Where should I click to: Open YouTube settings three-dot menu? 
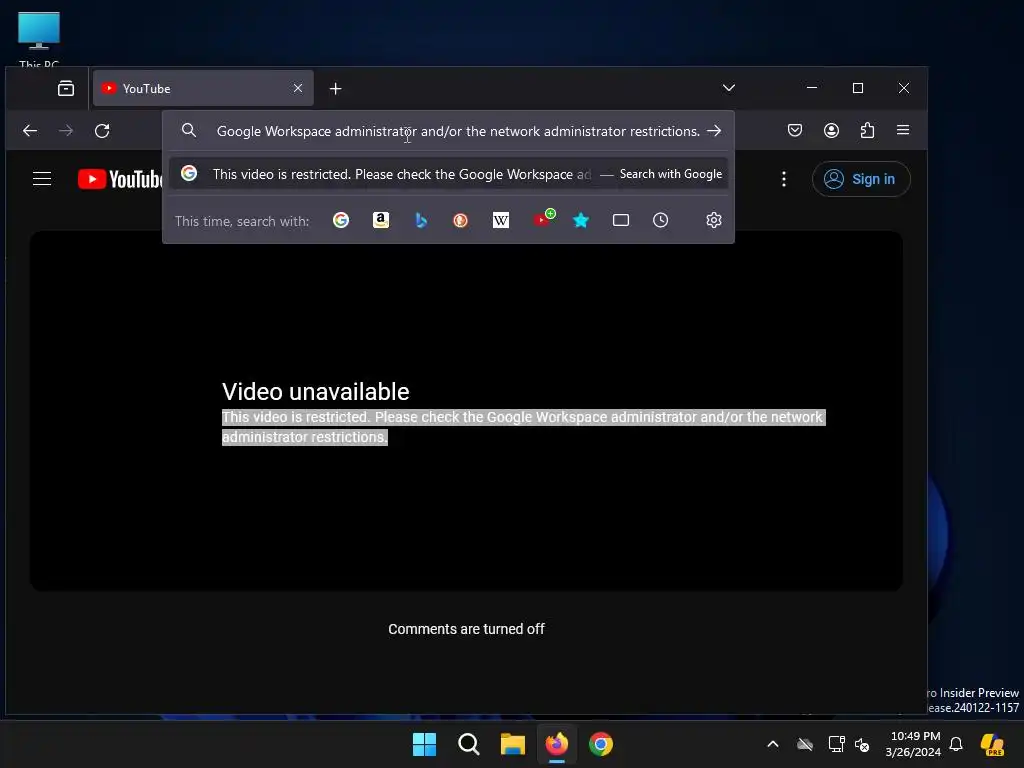tap(784, 179)
